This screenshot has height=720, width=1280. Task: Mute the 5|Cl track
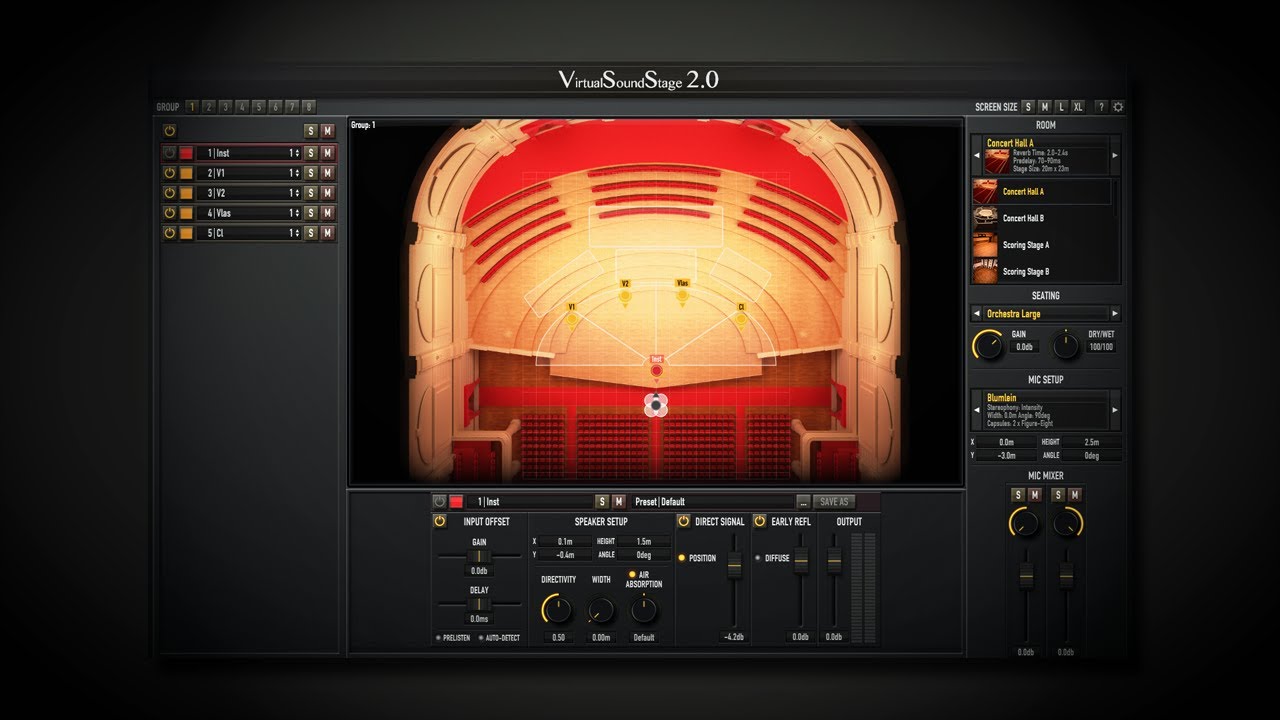(x=327, y=233)
